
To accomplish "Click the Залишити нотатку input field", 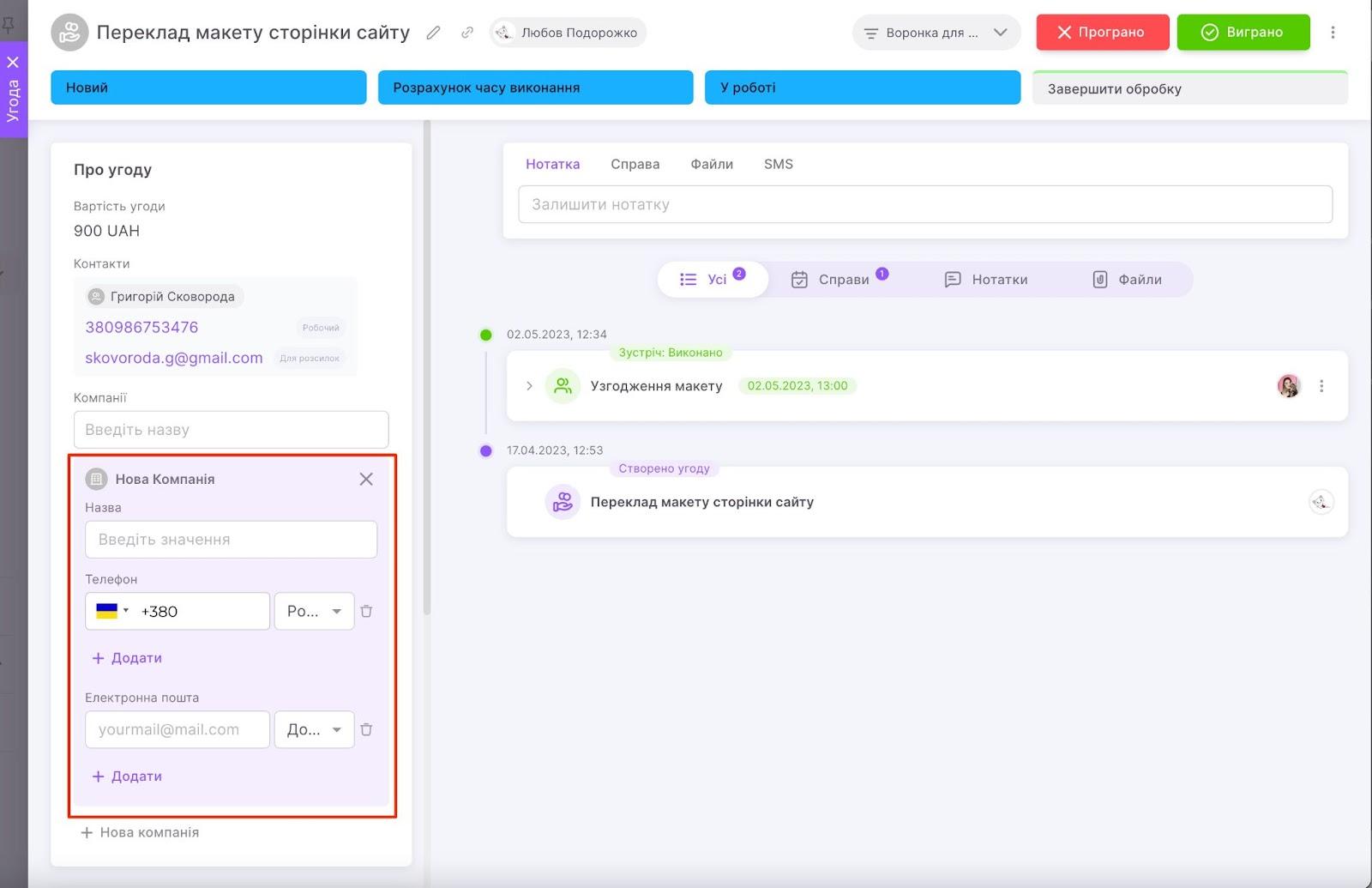I will click(924, 204).
